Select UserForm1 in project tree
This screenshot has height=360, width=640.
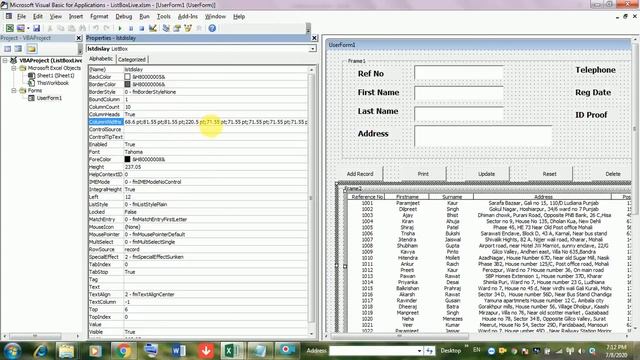click(x=49, y=98)
